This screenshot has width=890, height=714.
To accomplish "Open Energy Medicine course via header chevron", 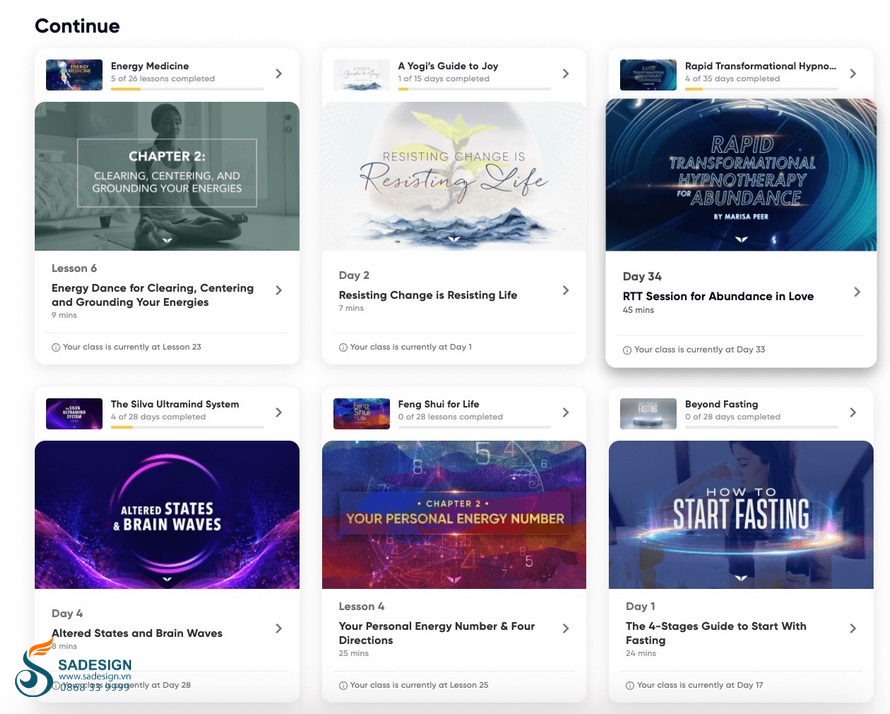I will [279, 74].
